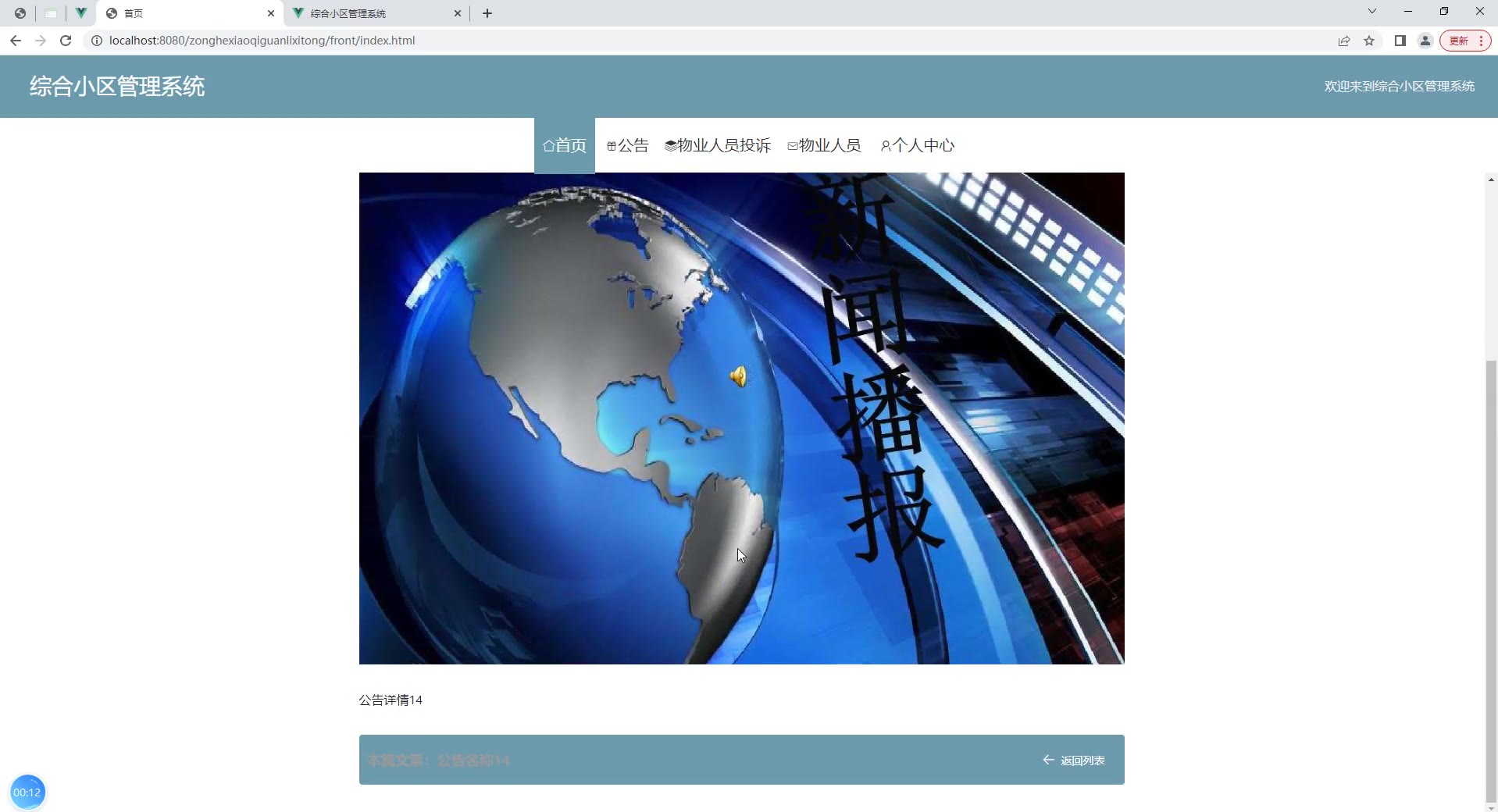The image size is (1498, 812).
Task: Switch to the 综合小区管理系统 browser tab
Action: [x=378, y=13]
